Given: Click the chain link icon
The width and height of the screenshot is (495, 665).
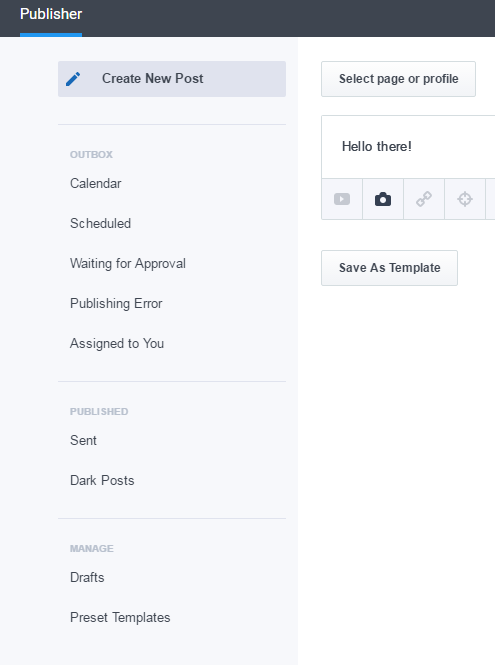Looking at the screenshot, I should (424, 199).
